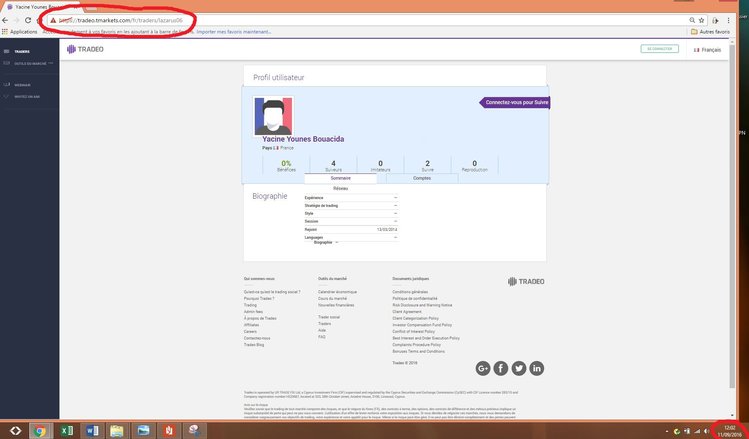Open Google Chrome from the taskbar
Viewport: 749px width, 439px height.
39,431
